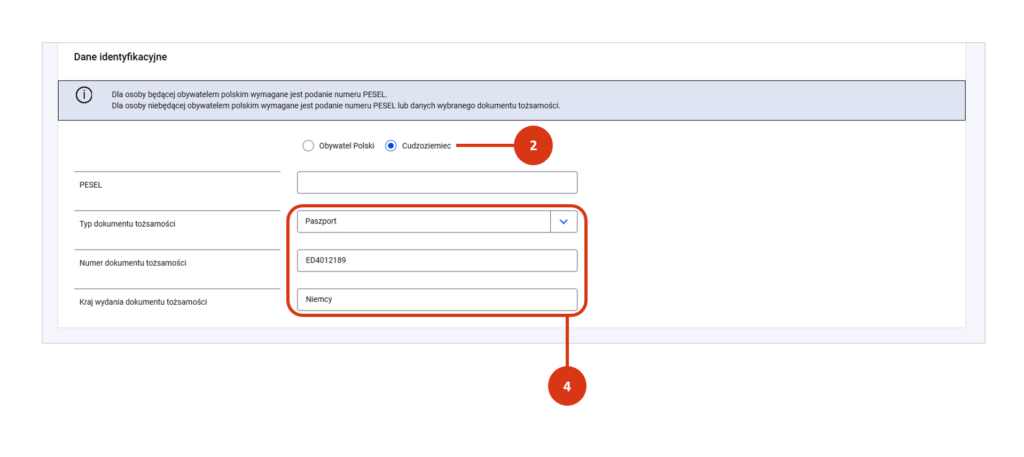Focus the empty PESEL input field
Viewport: 1024px width, 457px height.
click(437, 183)
